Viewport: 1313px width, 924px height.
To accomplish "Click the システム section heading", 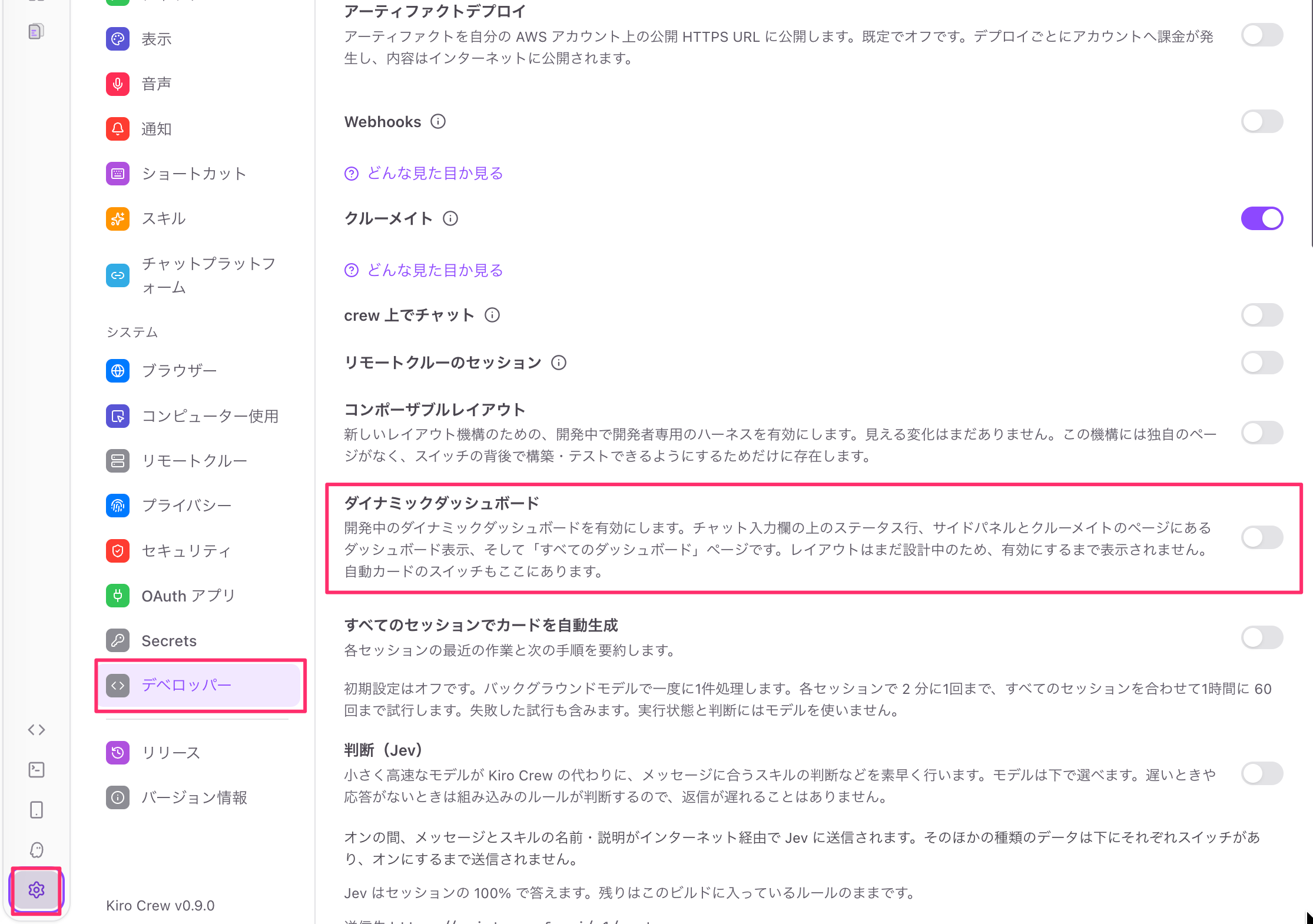I will point(132,333).
